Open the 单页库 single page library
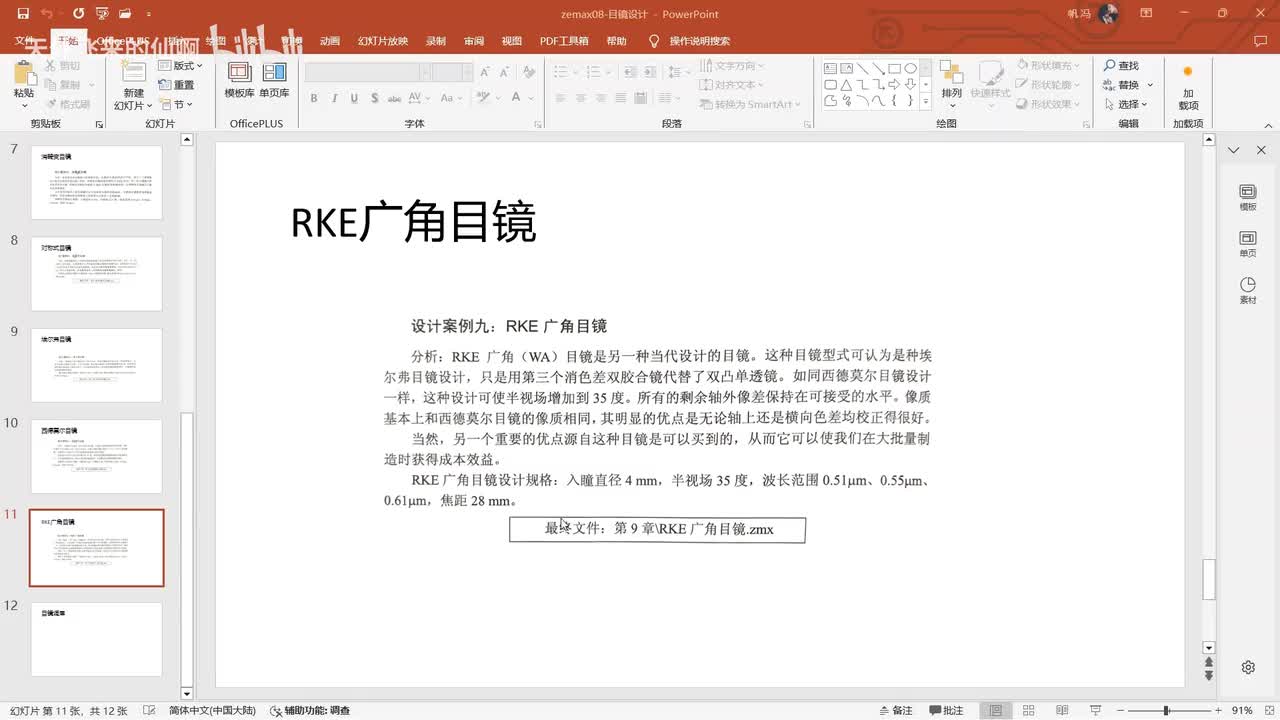The width and height of the screenshot is (1280, 720). (x=274, y=80)
